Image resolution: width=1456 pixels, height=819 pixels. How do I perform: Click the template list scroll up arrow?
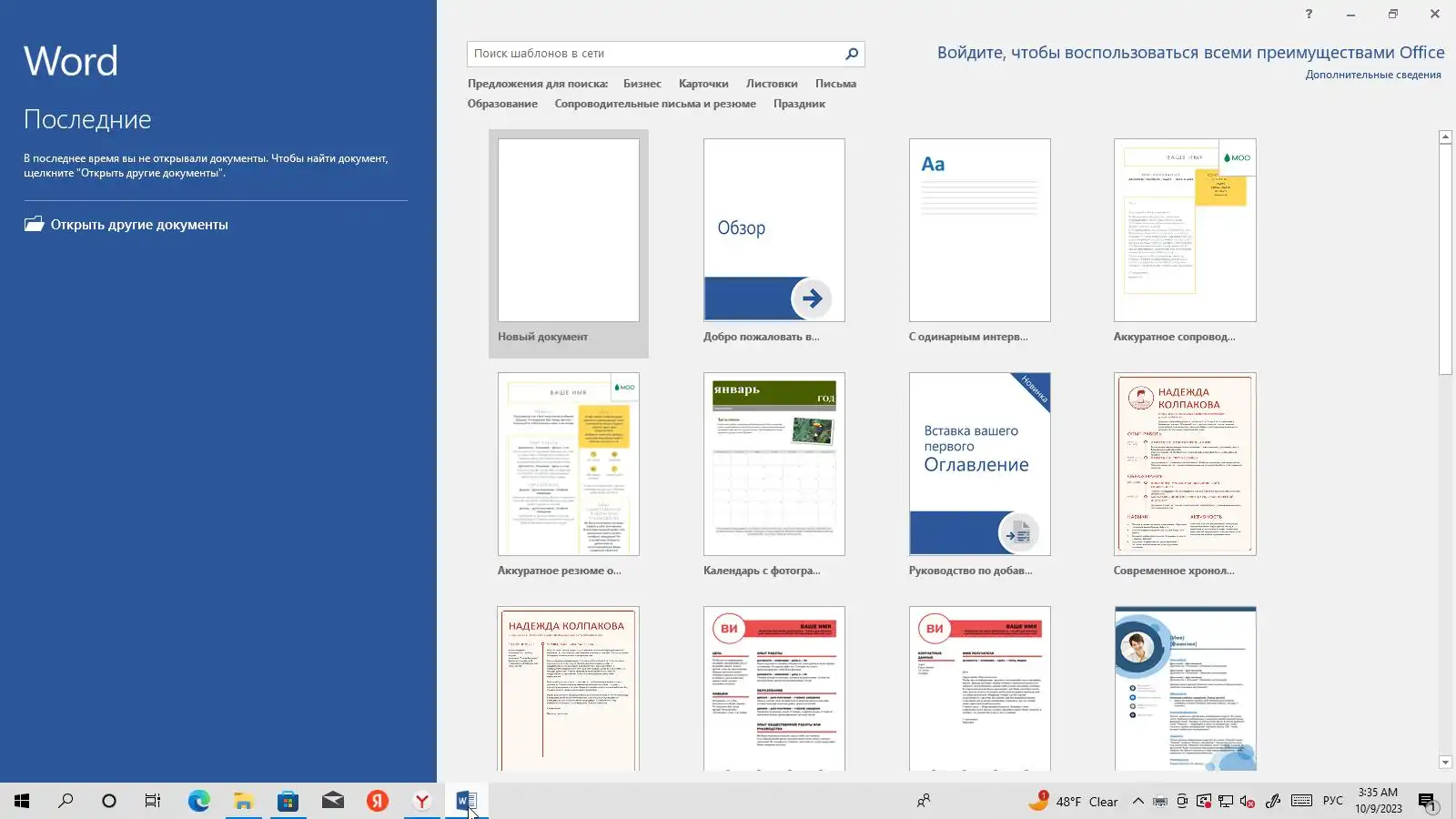pos(1445,136)
